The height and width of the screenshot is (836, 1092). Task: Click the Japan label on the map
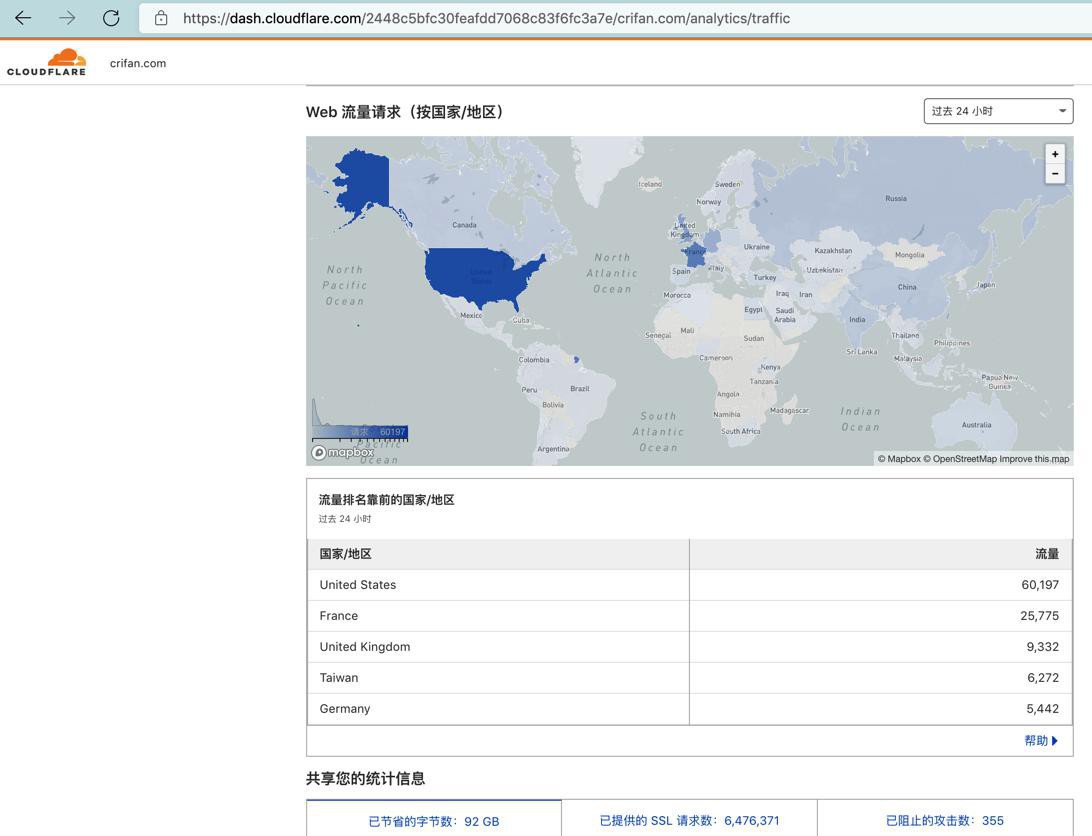click(985, 285)
